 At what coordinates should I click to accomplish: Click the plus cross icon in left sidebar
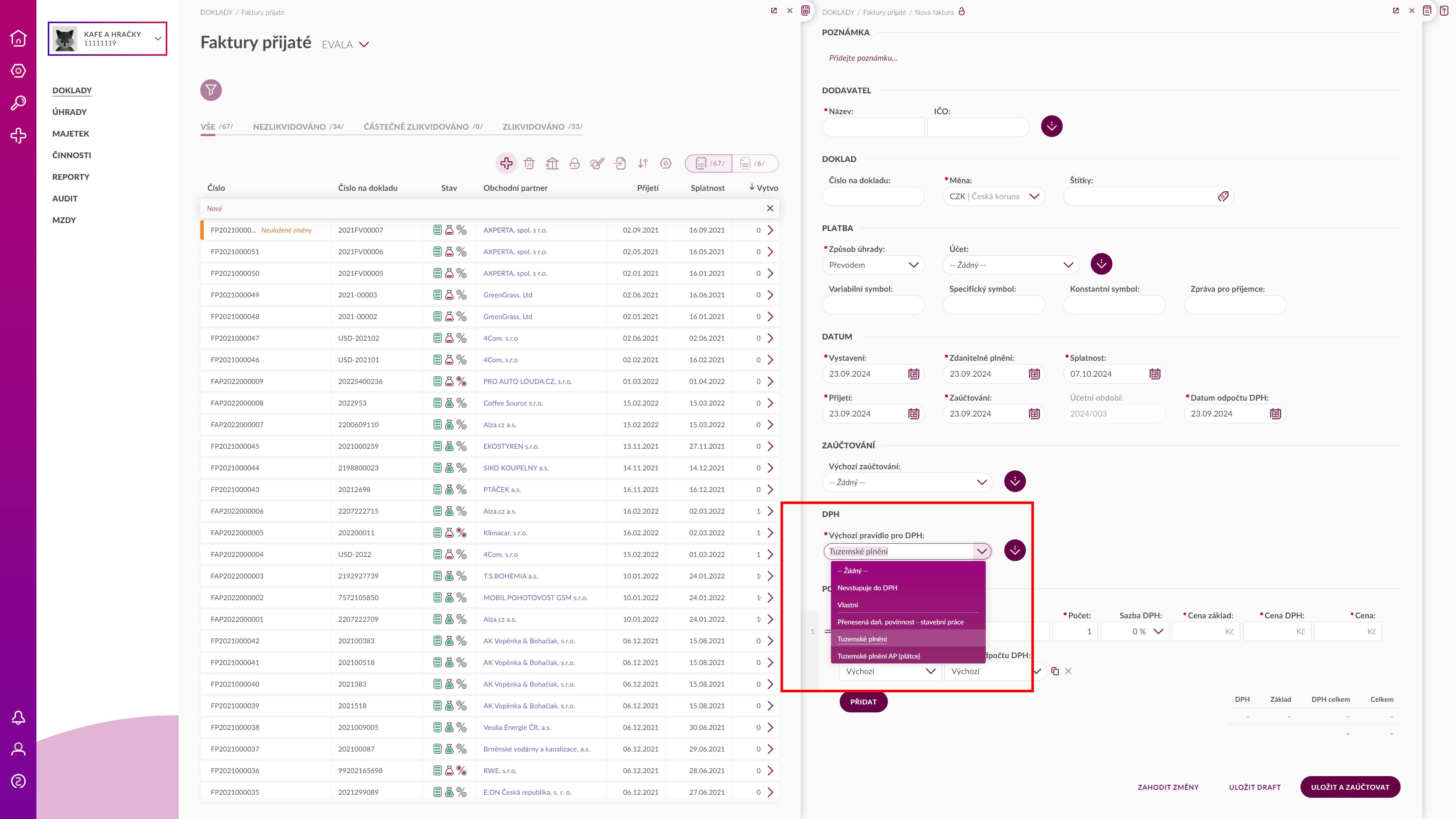[18, 136]
